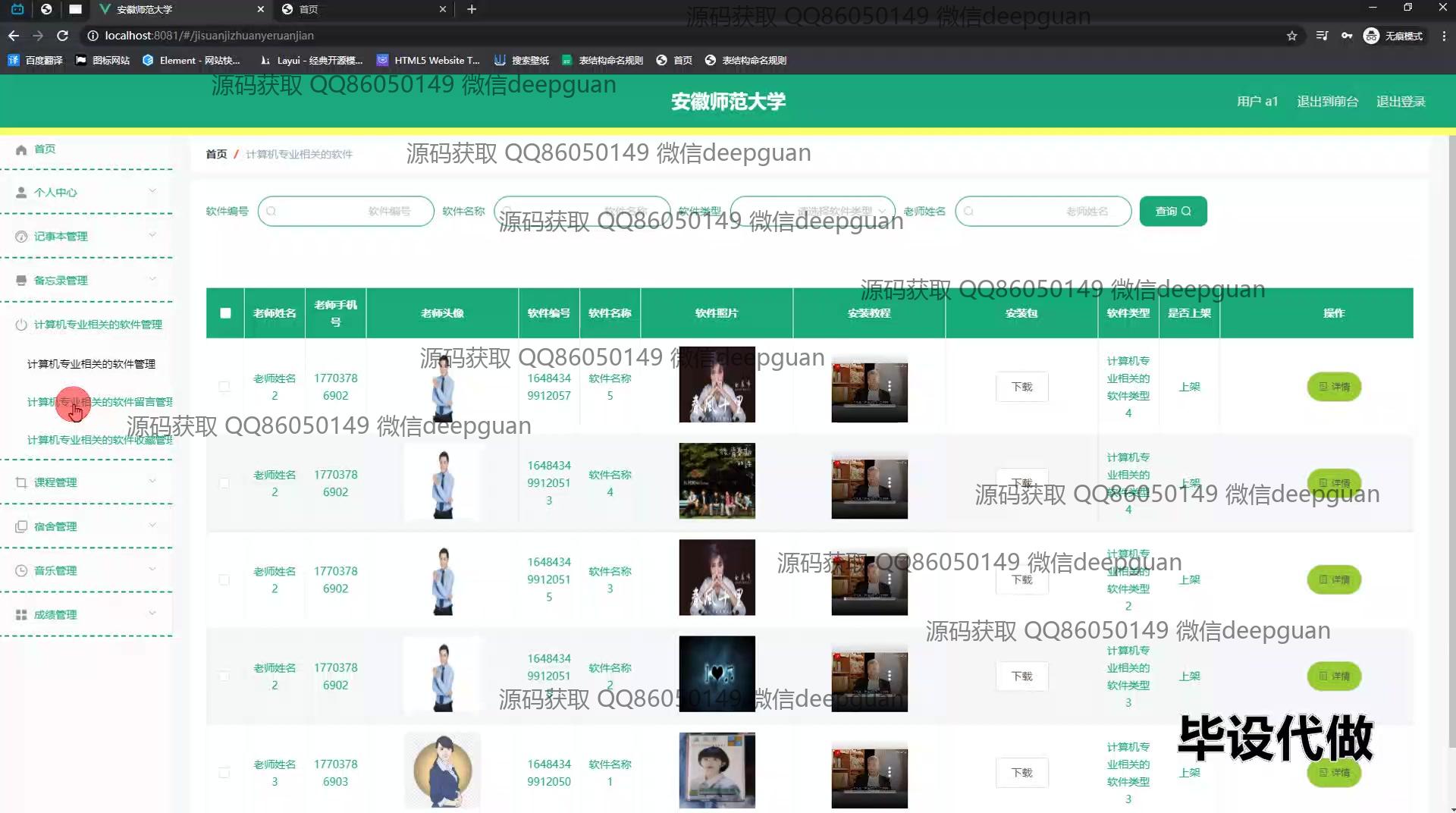Screen dimensions: 1456x813
Task: Click the browser reload page icon
Action: [x=63, y=36]
